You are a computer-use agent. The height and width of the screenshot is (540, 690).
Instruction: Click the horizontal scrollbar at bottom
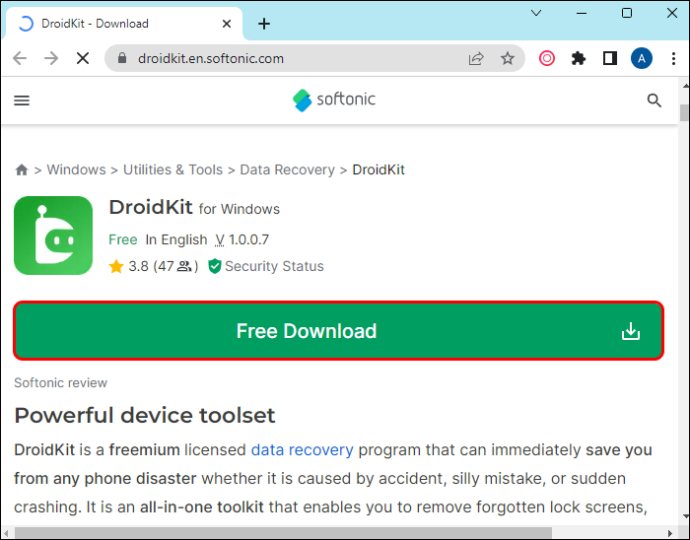283,533
